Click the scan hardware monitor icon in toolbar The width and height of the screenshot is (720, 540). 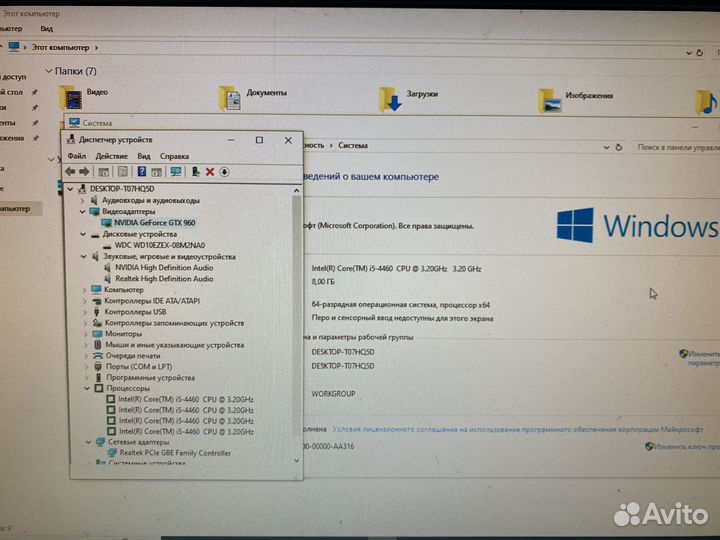point(175,172)
